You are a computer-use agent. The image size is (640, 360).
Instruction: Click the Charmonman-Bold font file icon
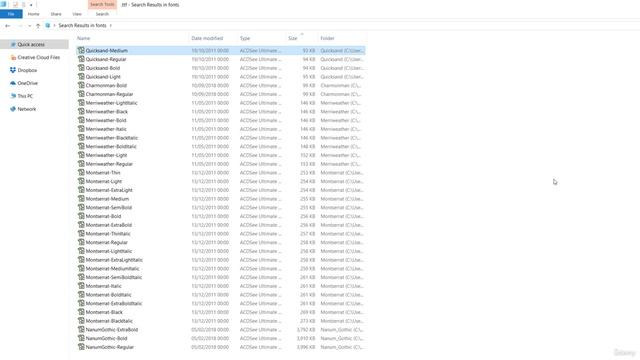81,85
